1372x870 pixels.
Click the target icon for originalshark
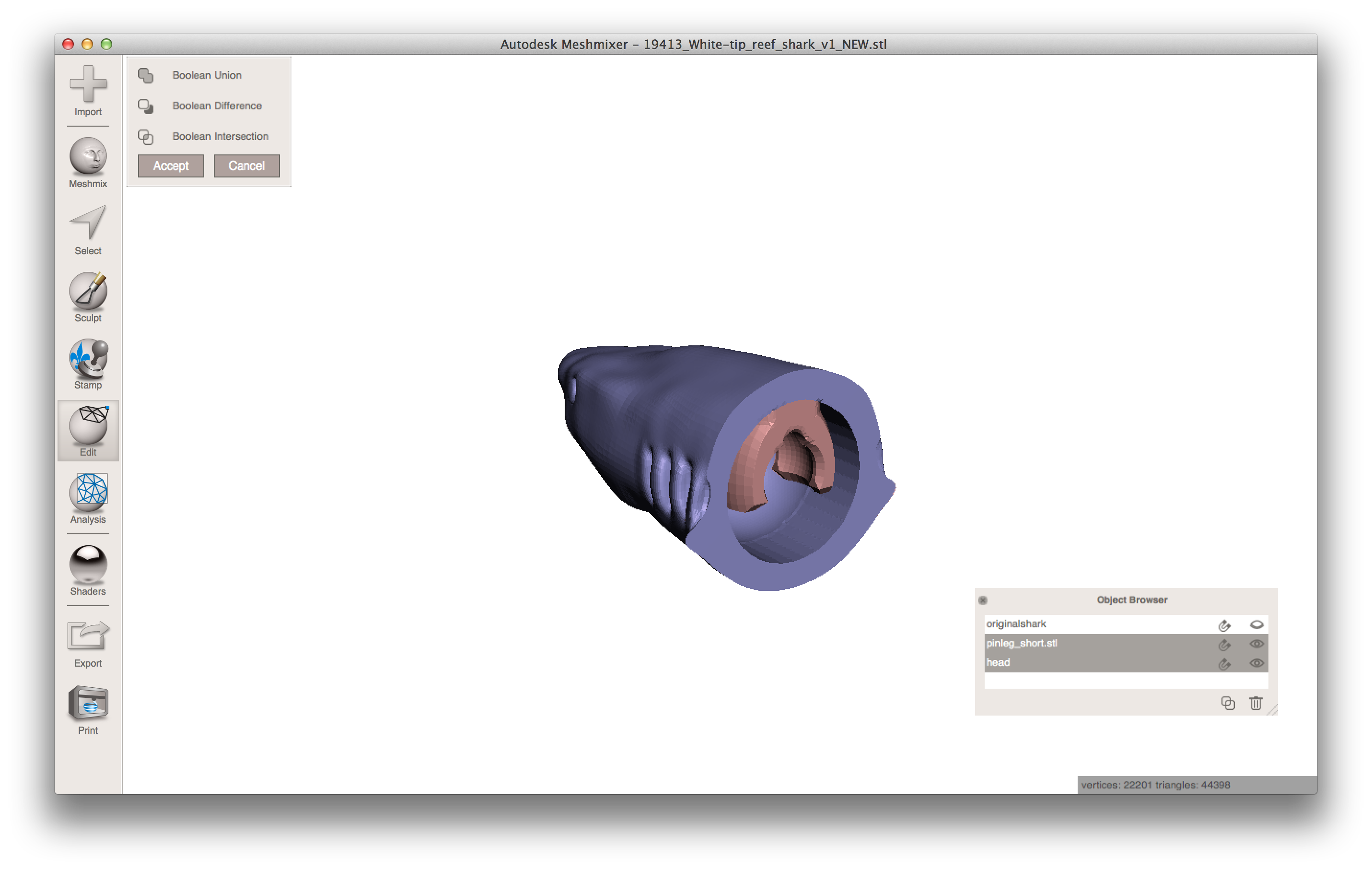pos(1224,625)
